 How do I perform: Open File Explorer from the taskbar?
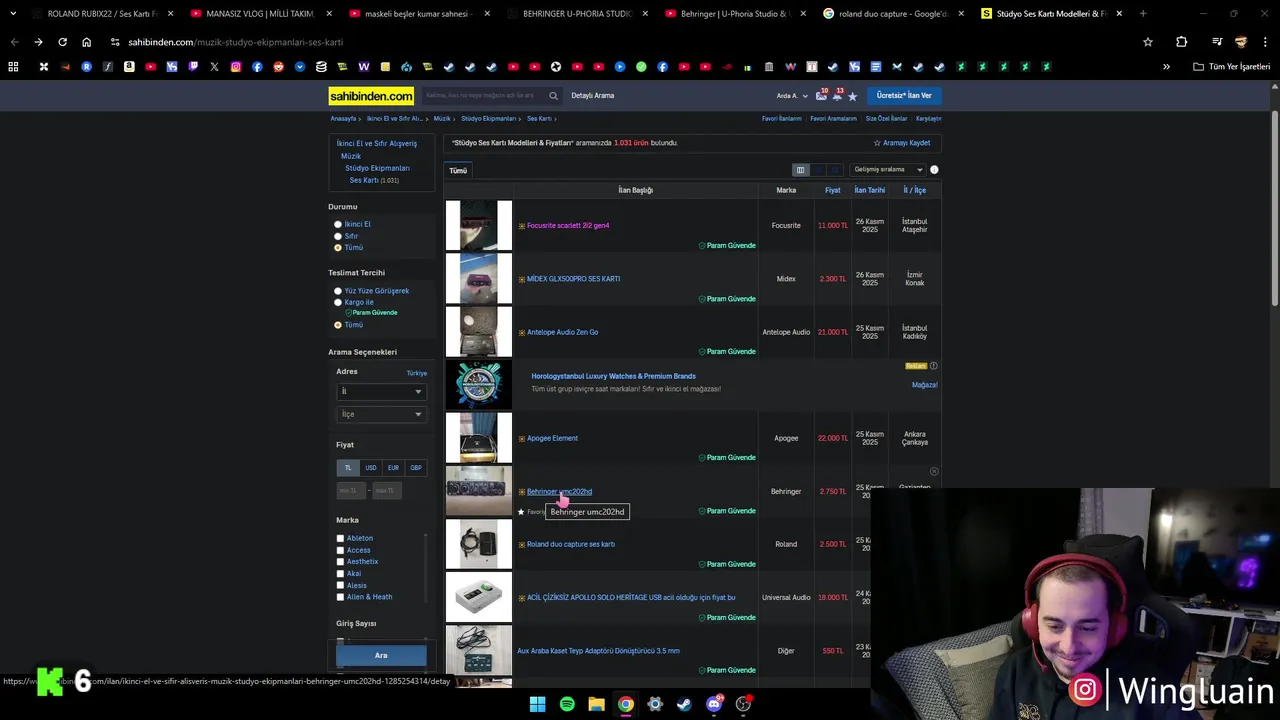(x=596, y=704)
